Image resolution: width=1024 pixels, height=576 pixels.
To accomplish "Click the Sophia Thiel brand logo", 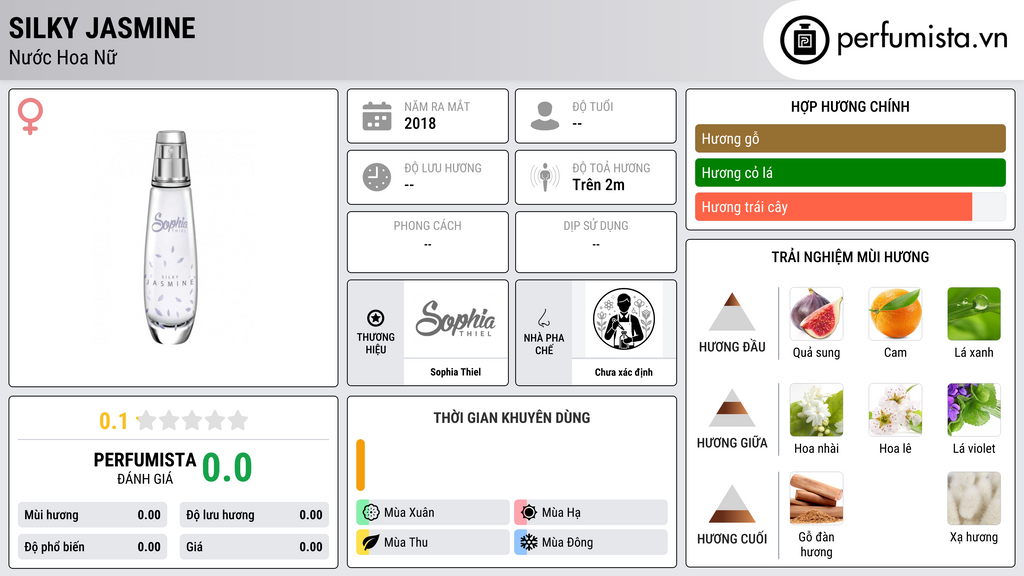I will tap(456, 319).
